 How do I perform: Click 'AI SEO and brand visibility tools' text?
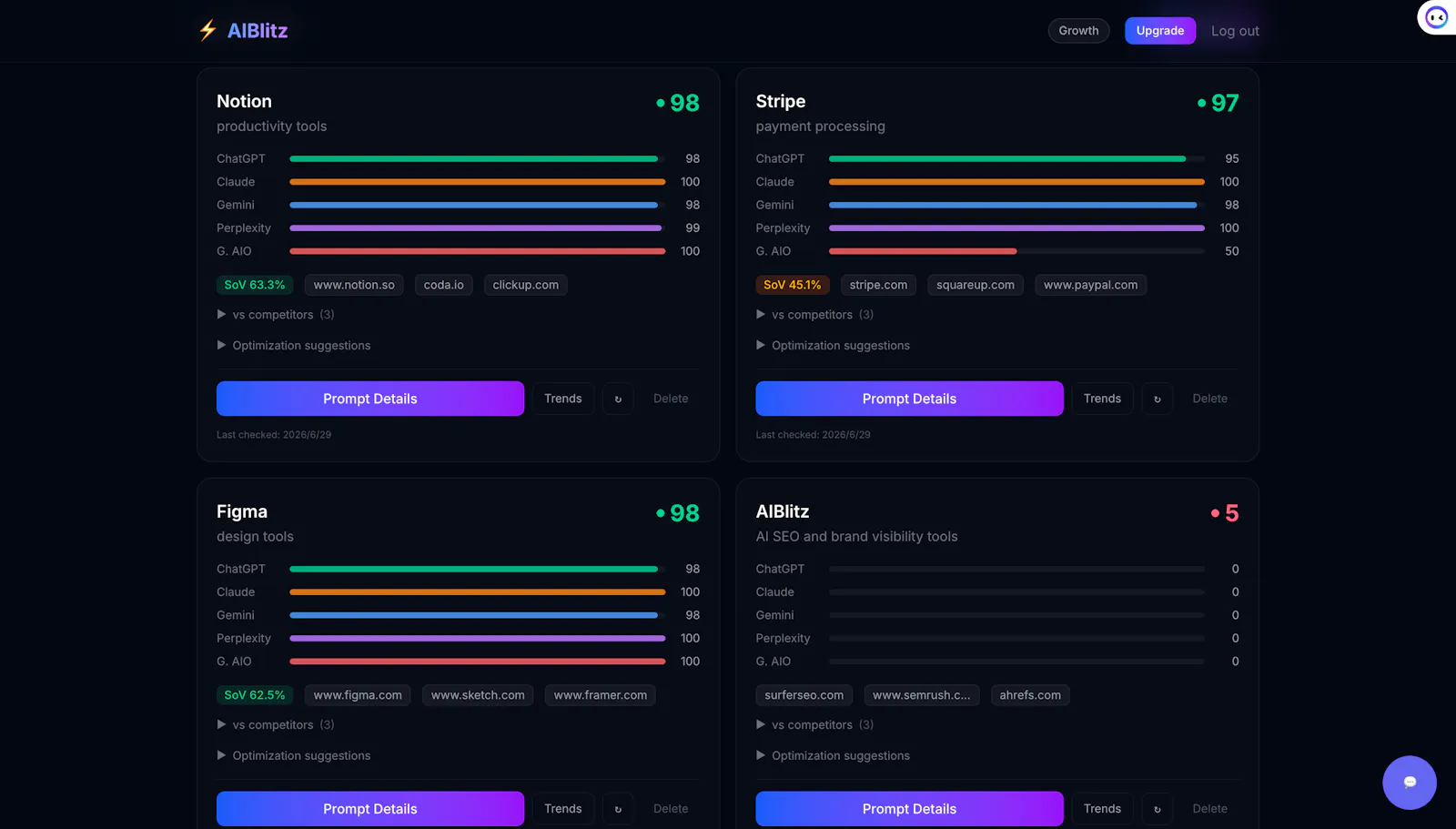856,537
